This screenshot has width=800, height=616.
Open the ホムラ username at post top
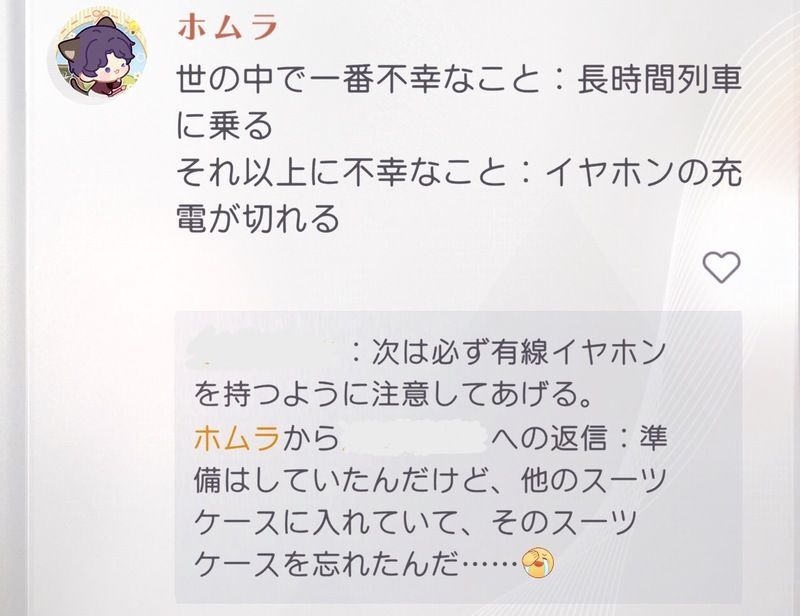pyautogui.click(x=228, y=27)
